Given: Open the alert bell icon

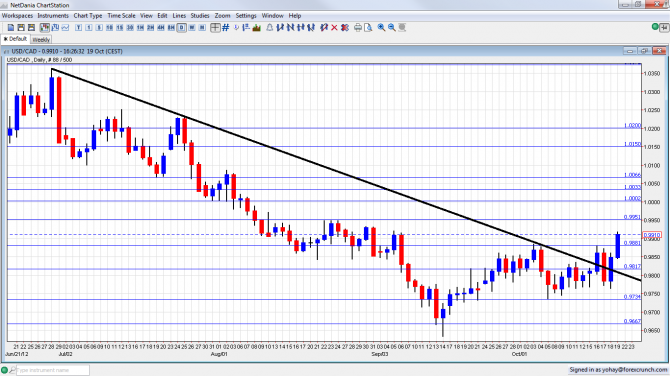Looking at the screenshot, I should (x=270, y=27).
